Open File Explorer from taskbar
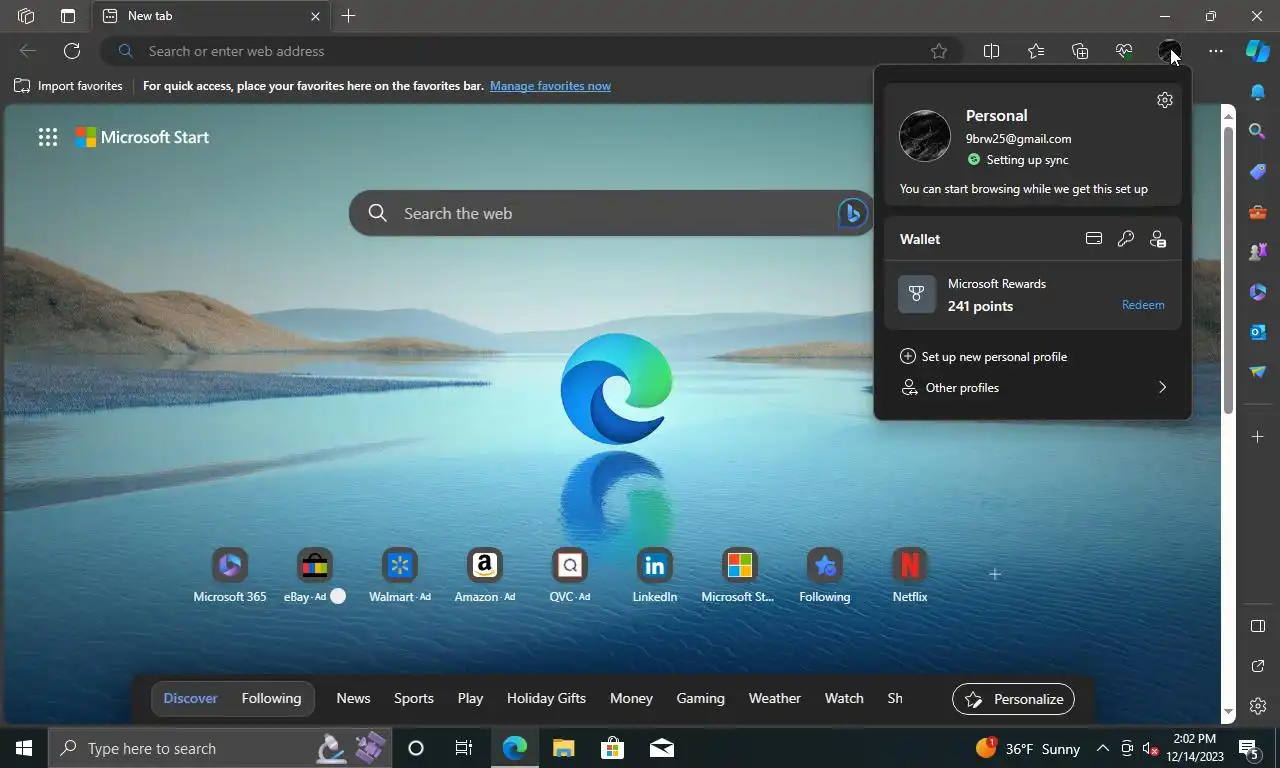This screenshot has height=768, width=1280. tap(564, 748)
